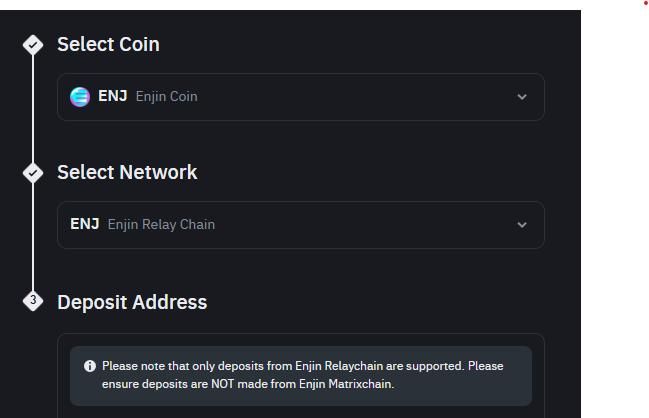Click the bold ENJ ticker in coin field
The height and width of the screenshot is (418, 649).
point(112,97)
